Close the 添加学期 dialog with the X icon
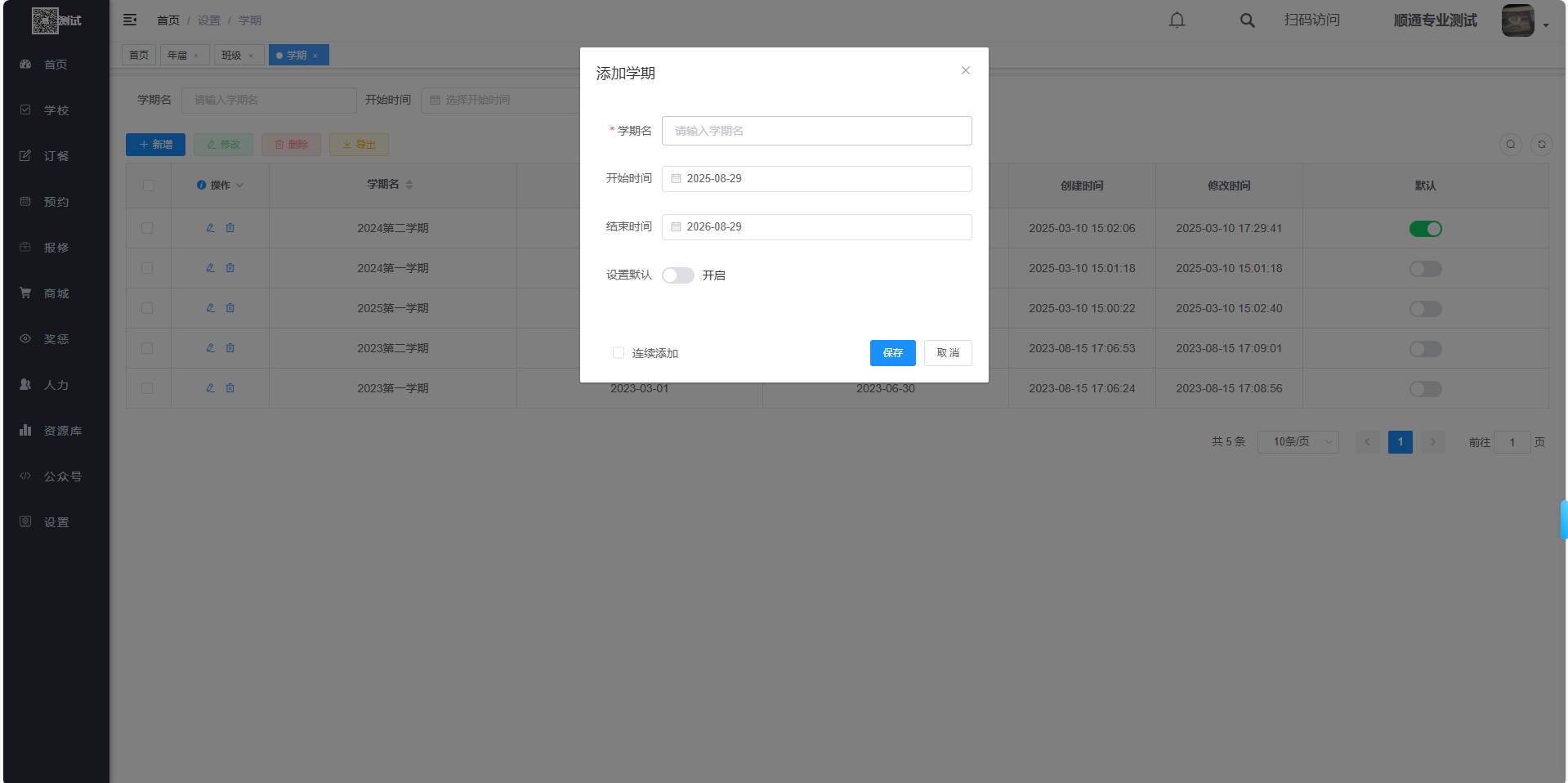This screenshot has height=783, width=1568. coord(966,70)
